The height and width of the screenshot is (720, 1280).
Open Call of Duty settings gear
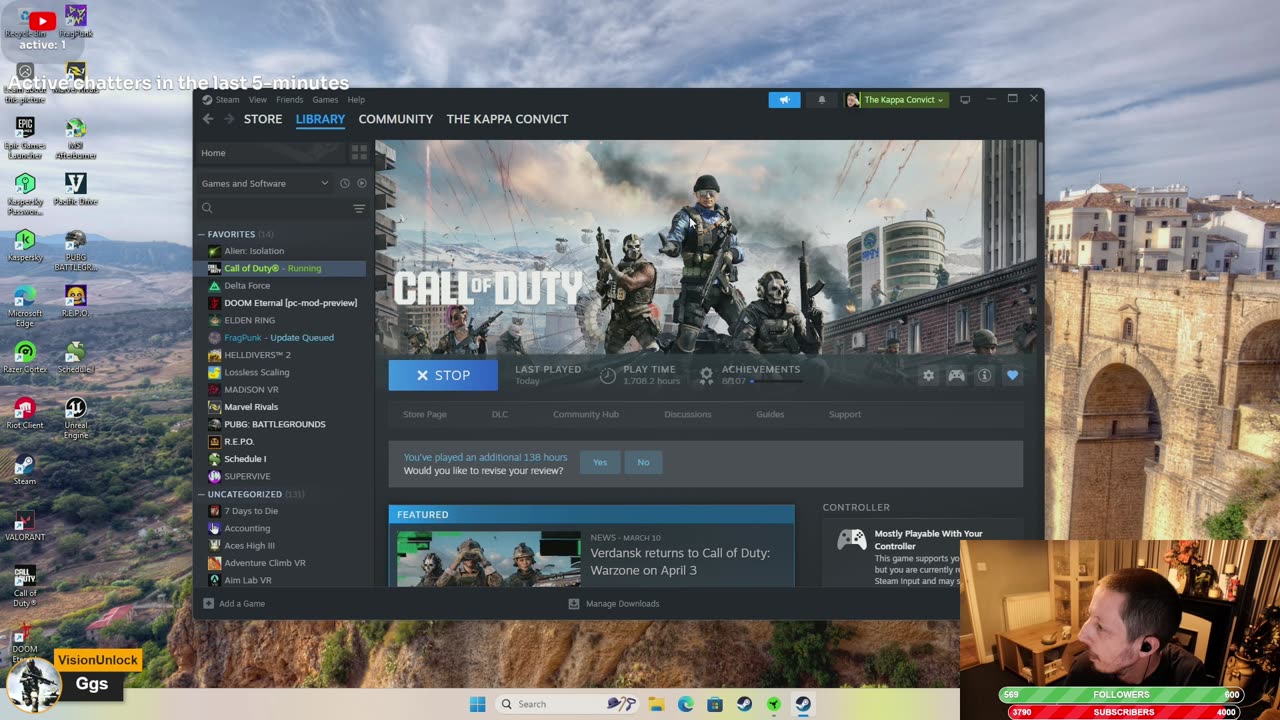[x=928, y=375]
